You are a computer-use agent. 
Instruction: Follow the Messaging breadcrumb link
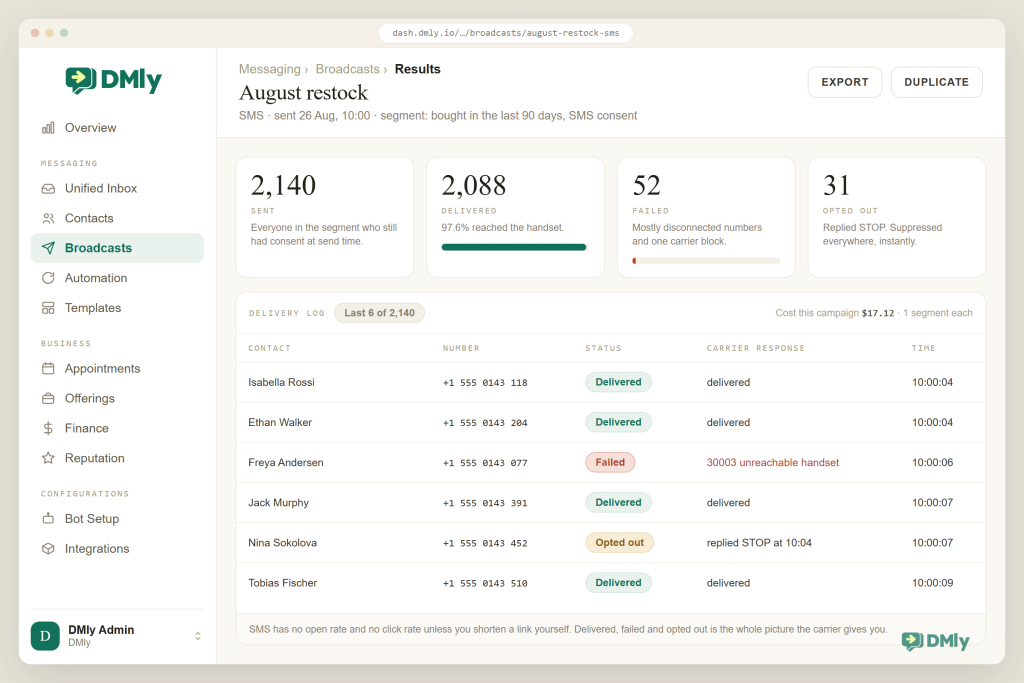coord(270,69)
